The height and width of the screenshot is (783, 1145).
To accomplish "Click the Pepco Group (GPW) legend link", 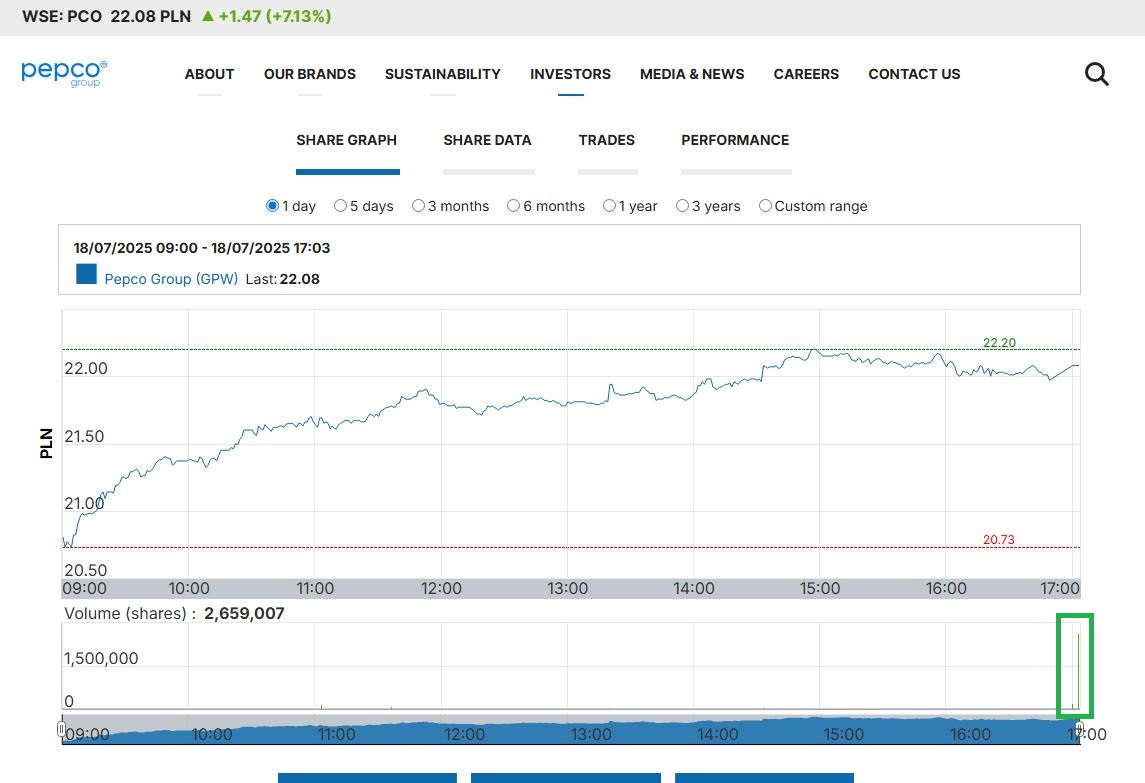I will point(171,279).
